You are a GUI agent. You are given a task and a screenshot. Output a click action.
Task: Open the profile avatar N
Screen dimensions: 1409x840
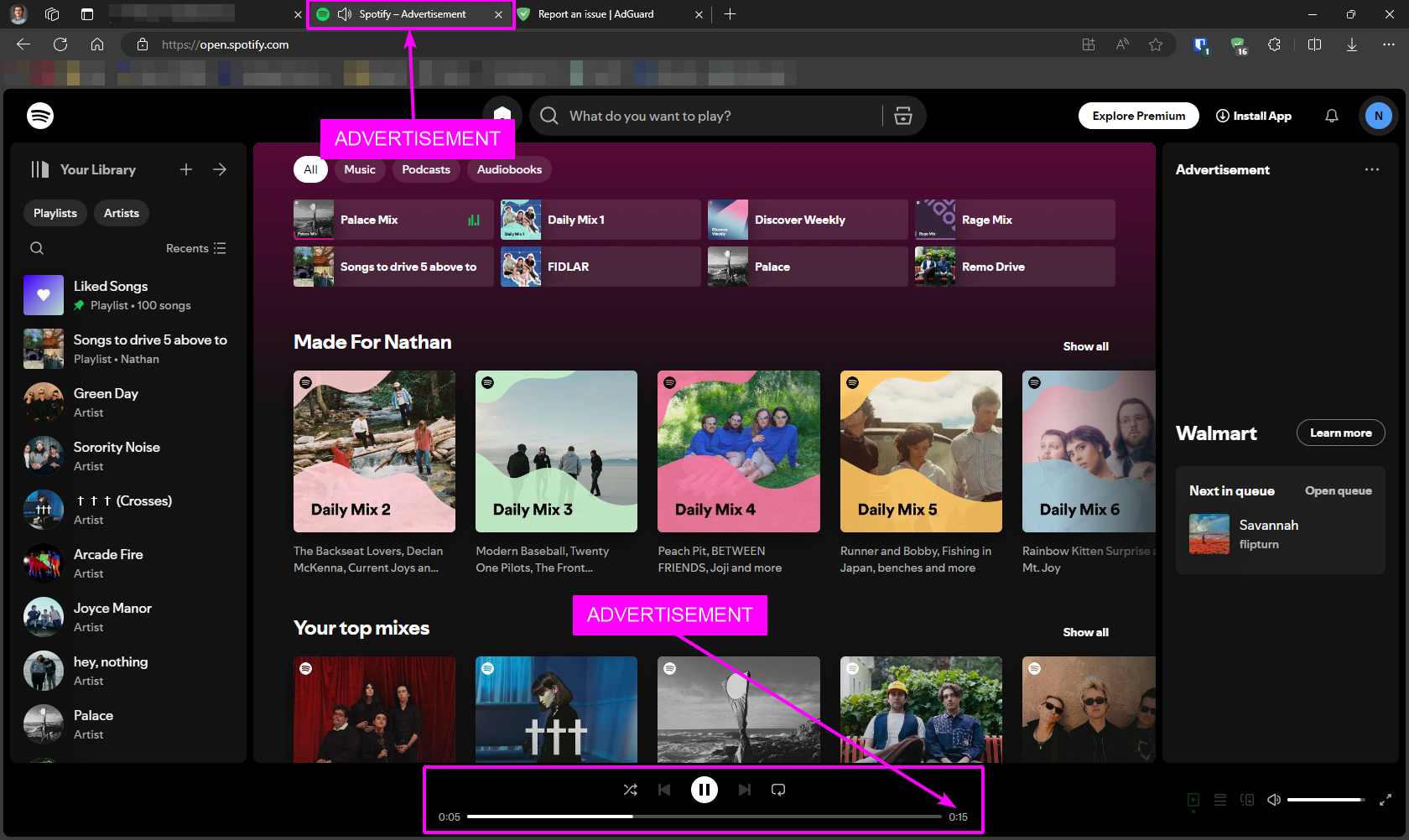pyautogui.click(x=1379, y=116)
